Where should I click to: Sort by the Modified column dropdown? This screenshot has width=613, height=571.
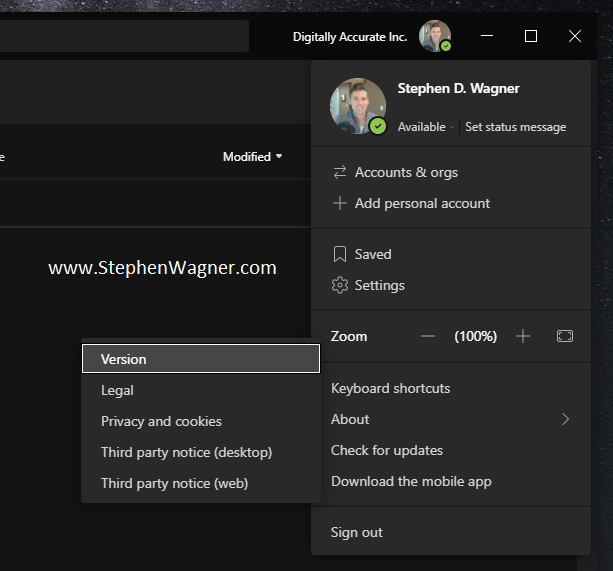tap(253, 157)
